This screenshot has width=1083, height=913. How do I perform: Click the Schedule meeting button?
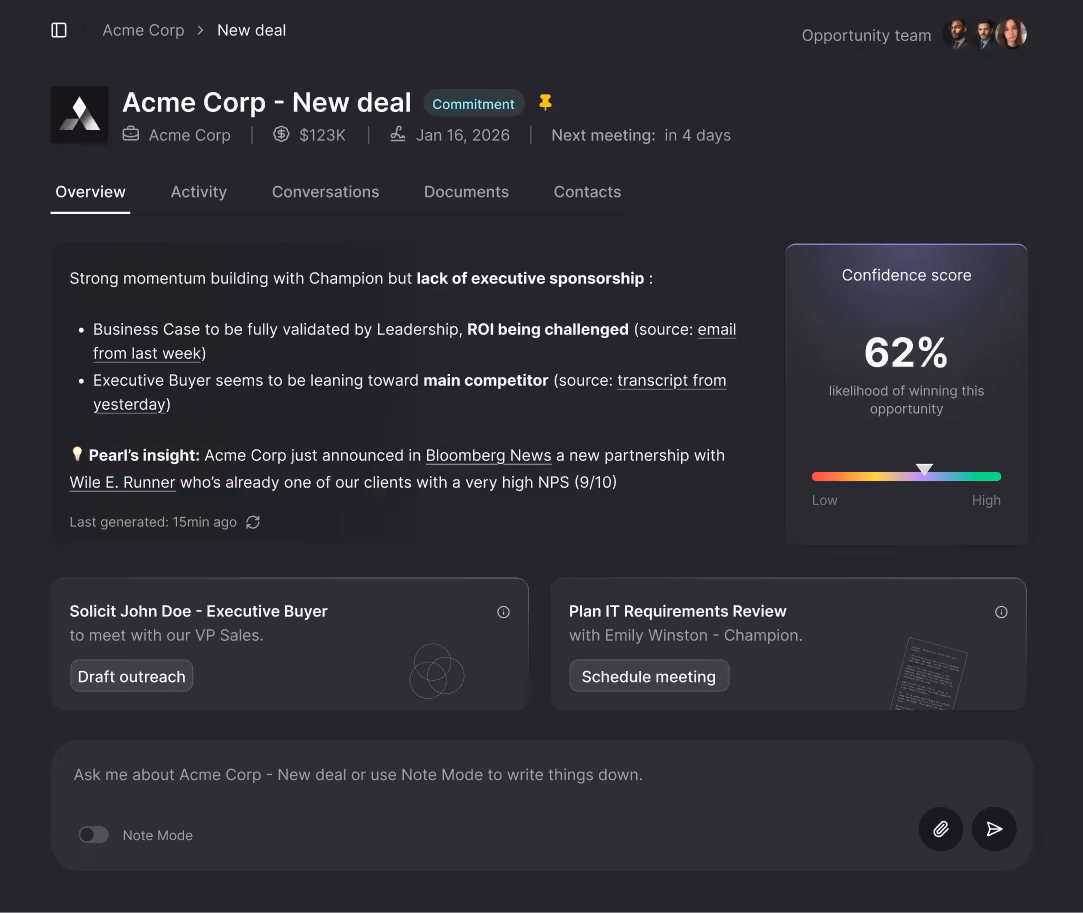[x=649, y=676]
